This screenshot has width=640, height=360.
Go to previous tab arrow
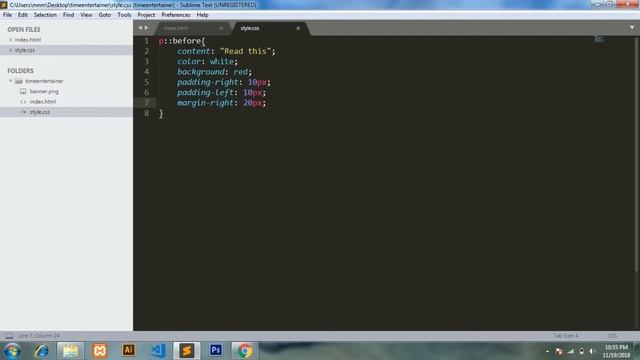click(140, 28)
